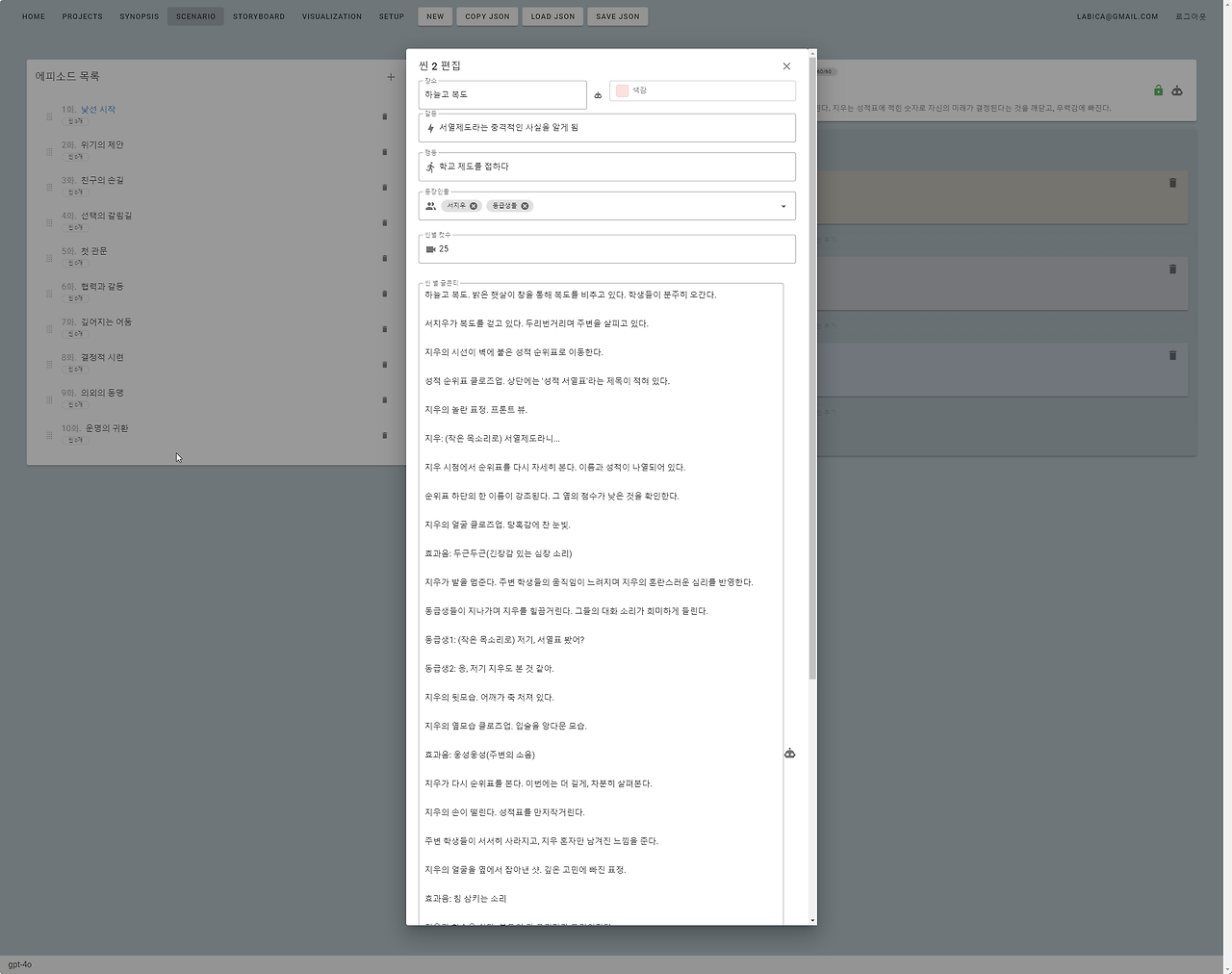This screenshot has height=974, width=1232.
Task: Edit the 씬 별 컷수 field showing 25
Action: tap(607, 249)
